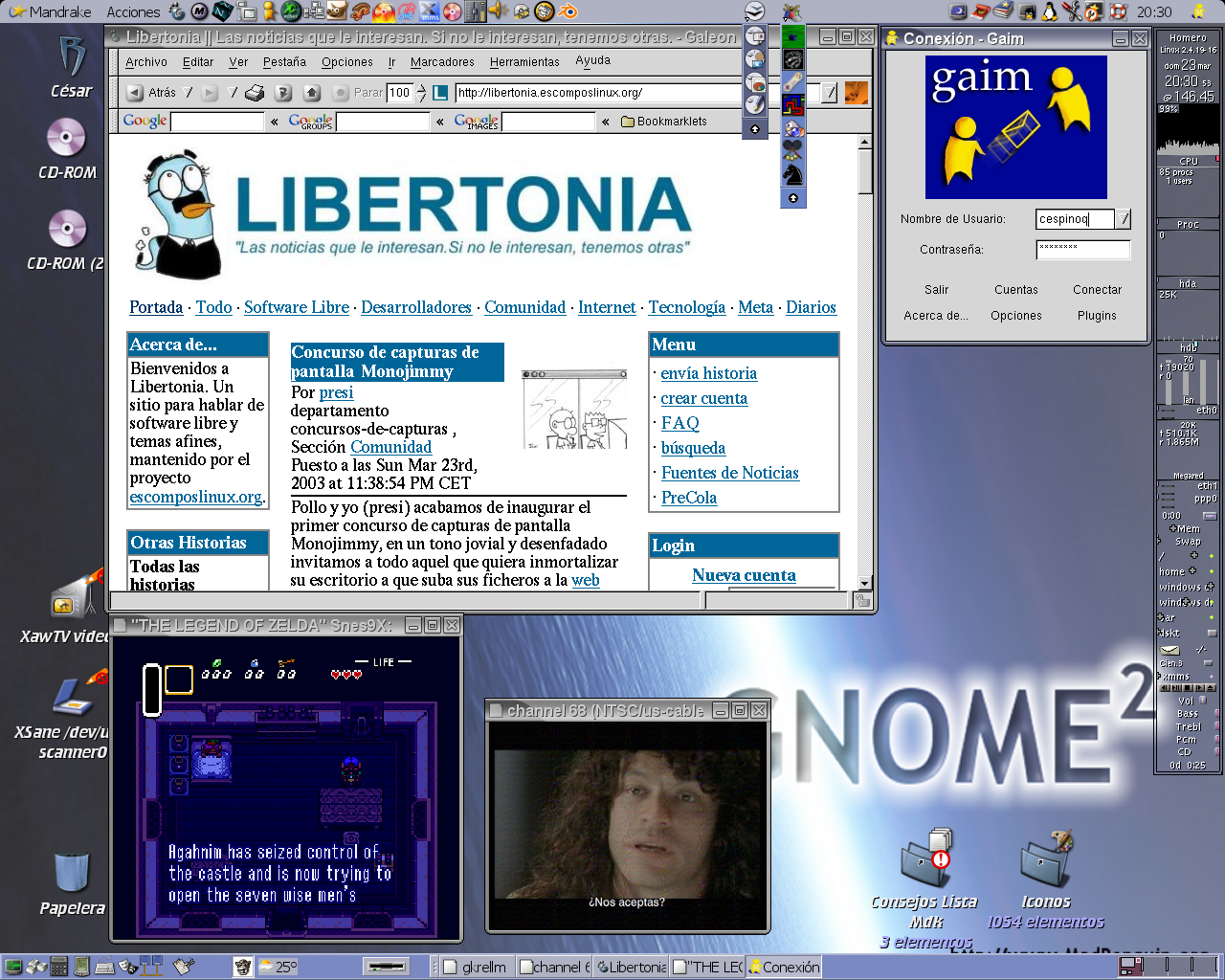The width and height of the screenshot is (1225, 980).
Task: Open the Editar menu in Galeon
Action: click(198, 62)
